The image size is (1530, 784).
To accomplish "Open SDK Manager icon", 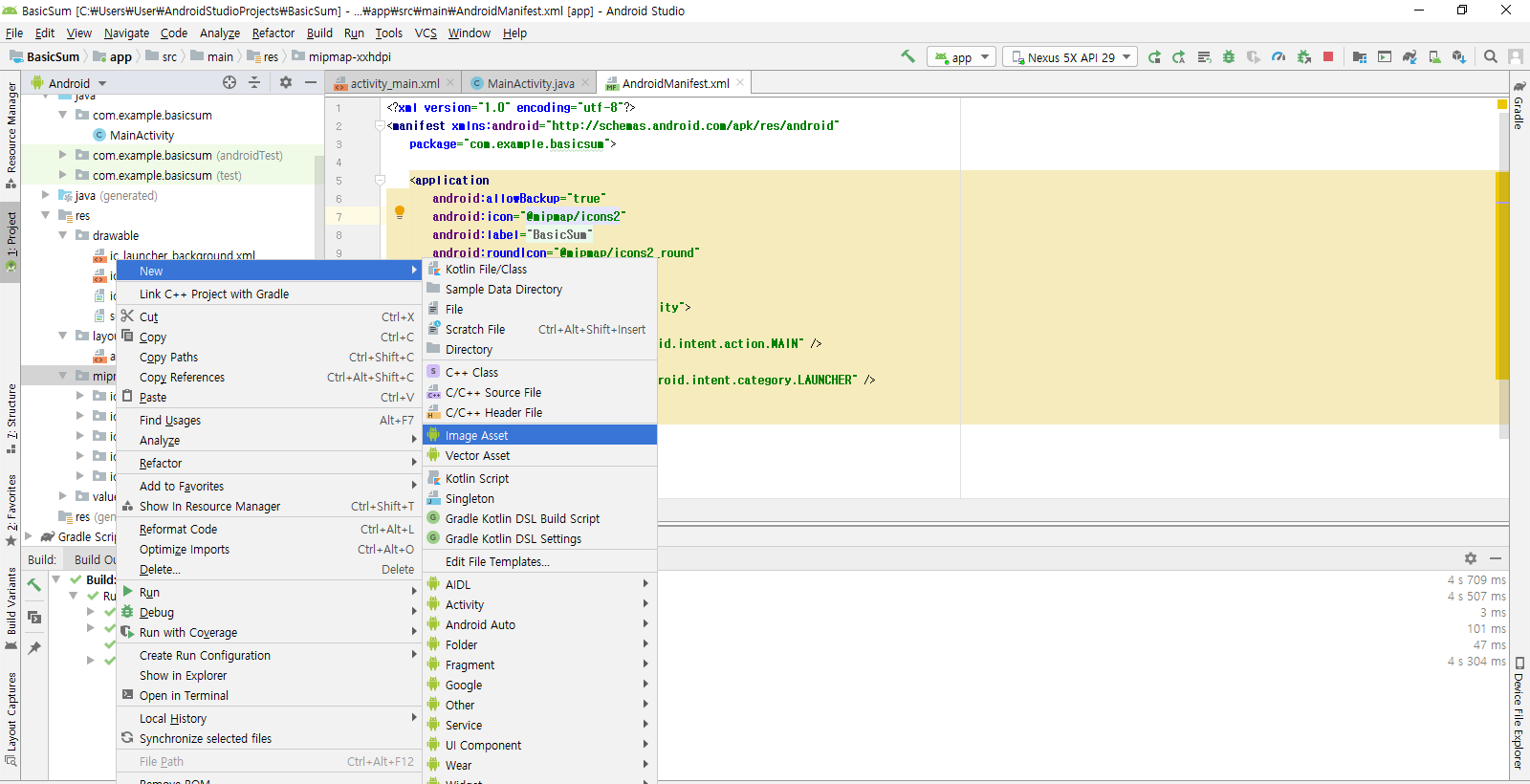I will coord(1459,57).
